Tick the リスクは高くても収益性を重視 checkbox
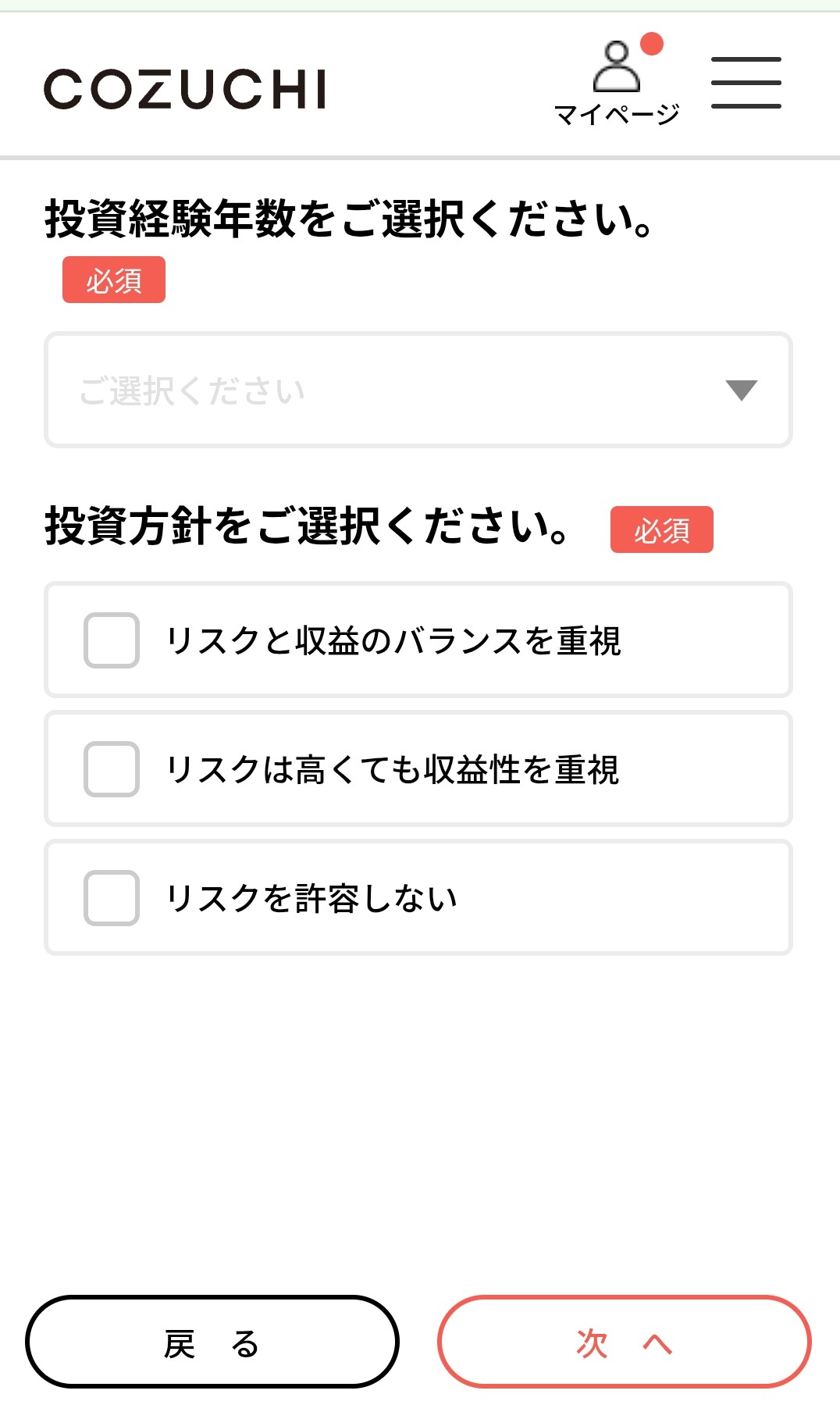The height and width of the screenshot is (1419, 840). click(112, 769)
